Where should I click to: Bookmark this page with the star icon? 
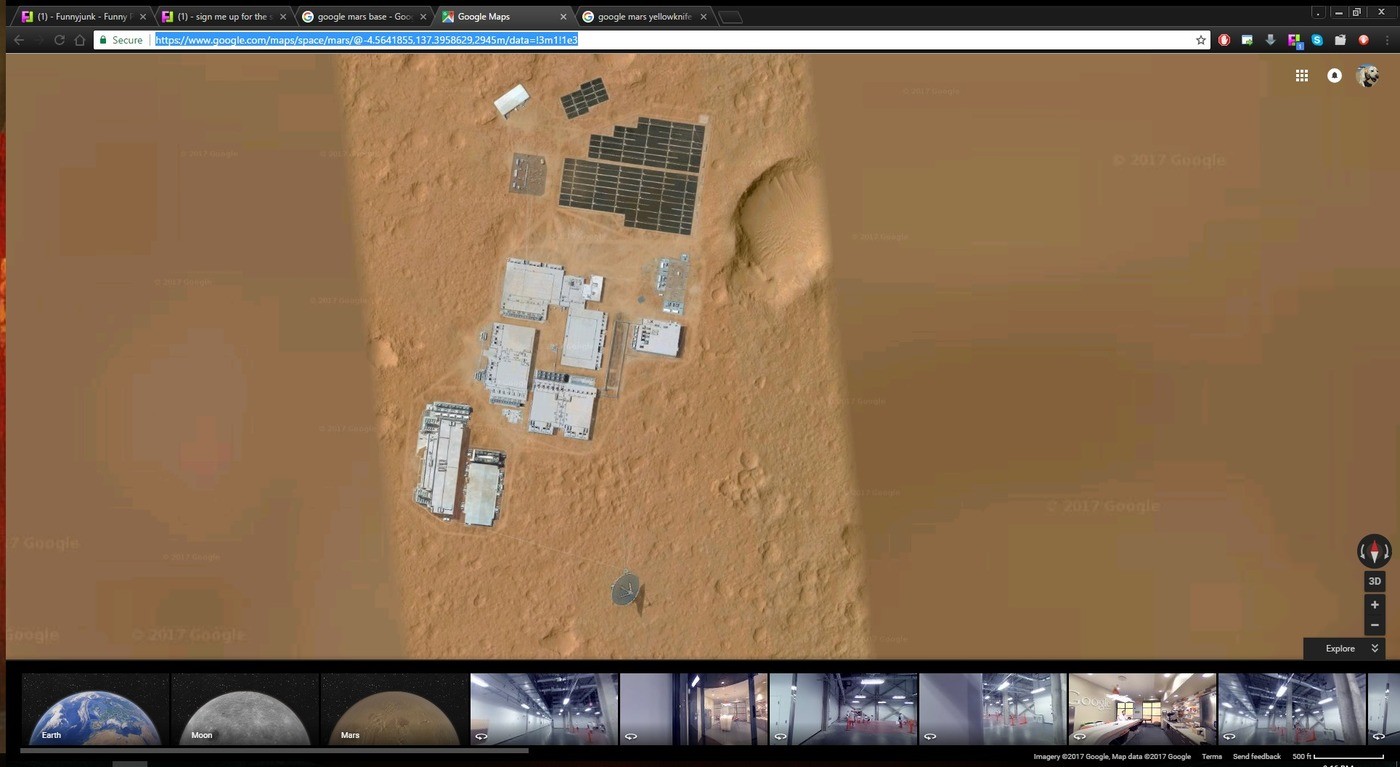tap(1201, 40)
